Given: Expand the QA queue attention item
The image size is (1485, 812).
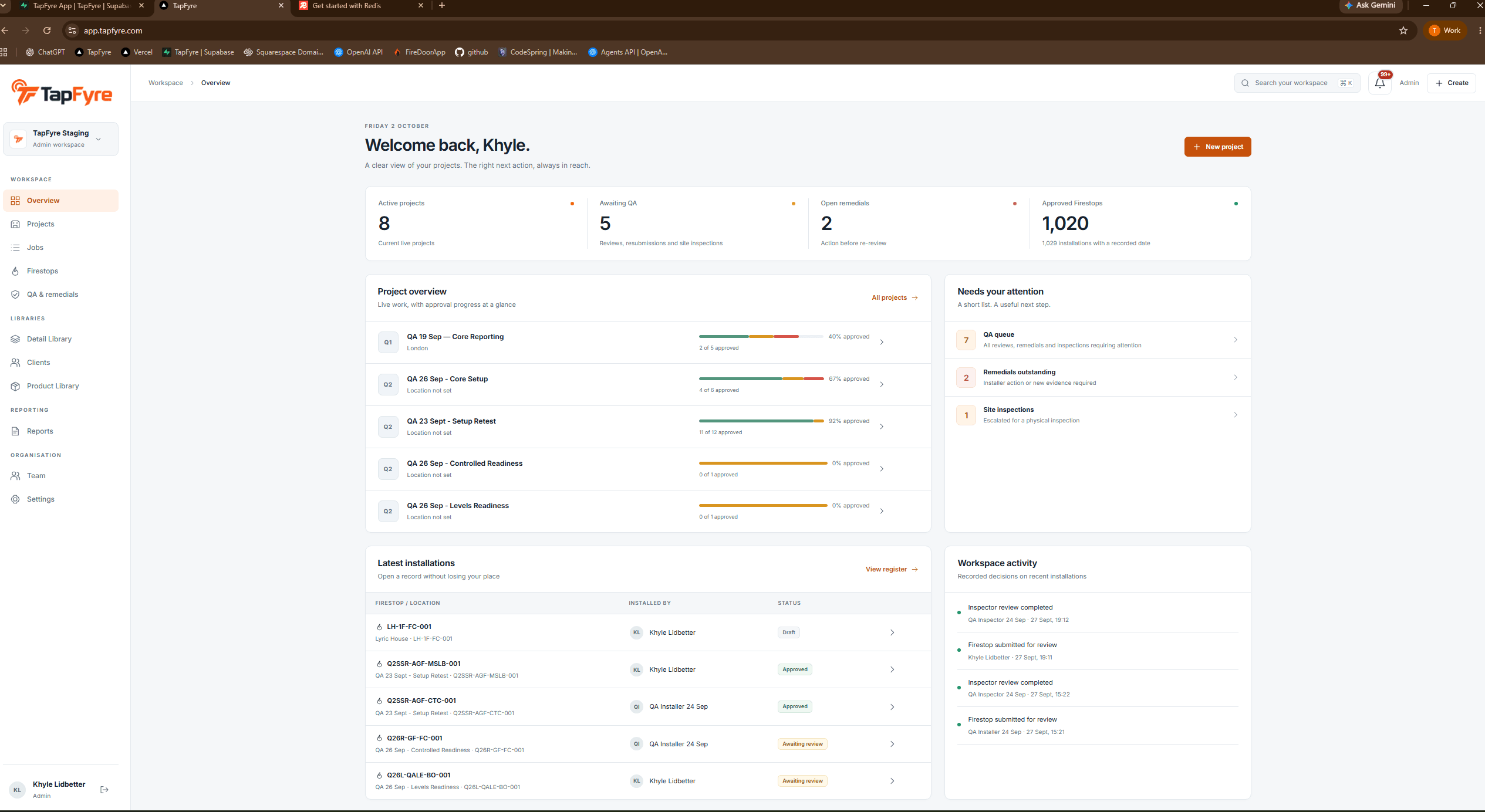Looking at the screenshot, I should pyautogui.click(x=1098, y=340).
